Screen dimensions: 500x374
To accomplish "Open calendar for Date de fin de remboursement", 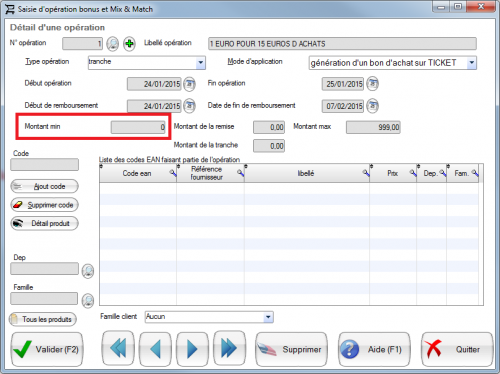I will pos(373,106).
